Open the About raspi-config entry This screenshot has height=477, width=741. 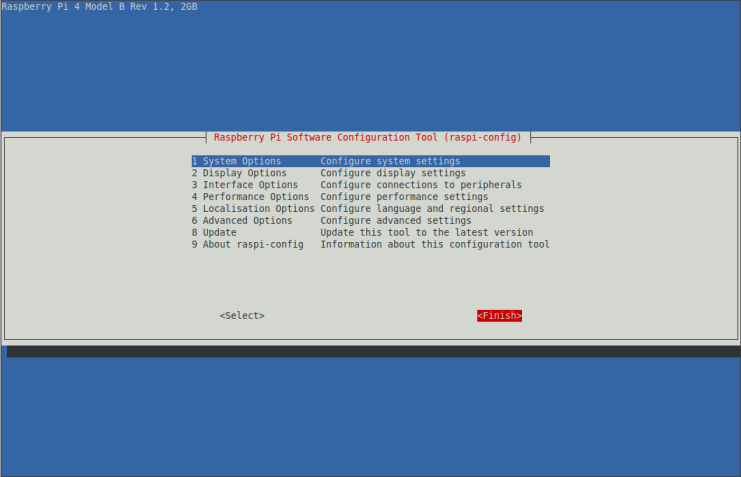tap(248, 245)
